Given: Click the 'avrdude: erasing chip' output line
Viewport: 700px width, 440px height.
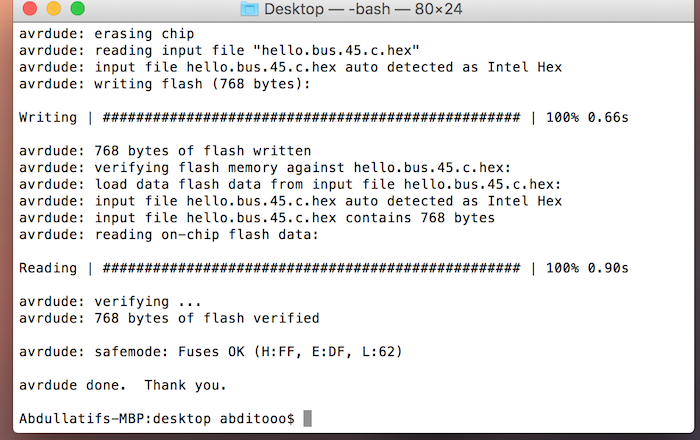Looking at the screenshot, I should pyautogui.click(x=106, y=34).
